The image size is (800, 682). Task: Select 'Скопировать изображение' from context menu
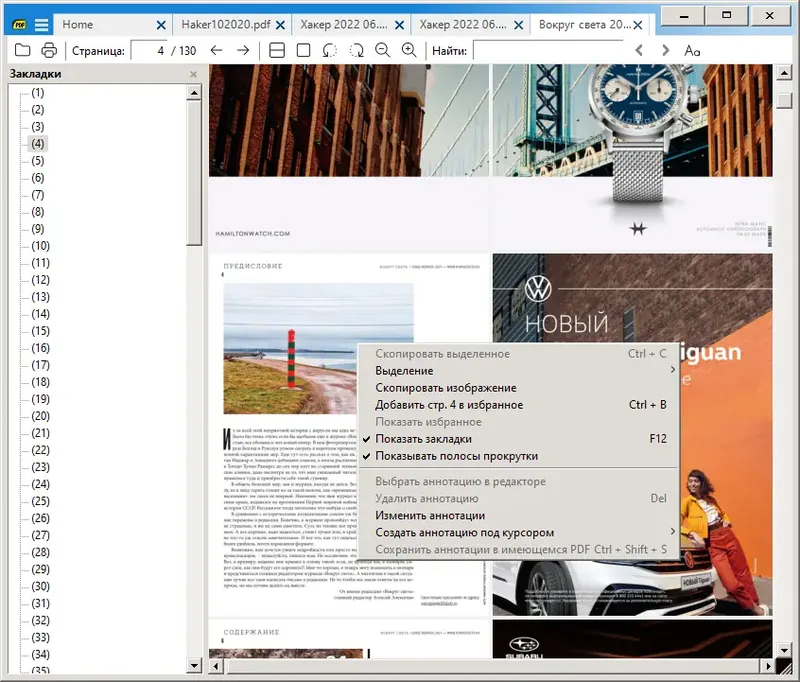pyautogui.click(x=445, y=388)
